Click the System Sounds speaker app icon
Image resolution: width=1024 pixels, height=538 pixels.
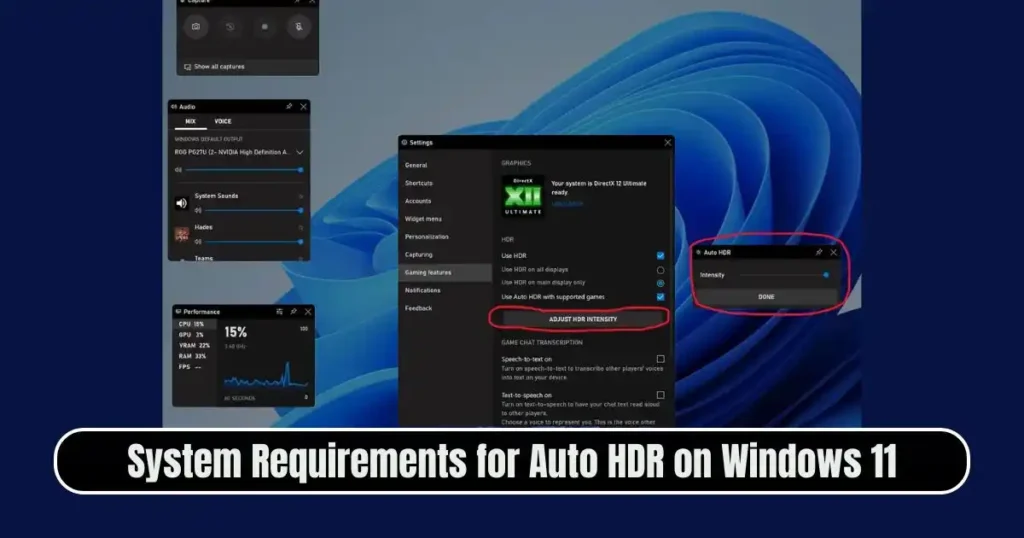(x=182, y=203)
